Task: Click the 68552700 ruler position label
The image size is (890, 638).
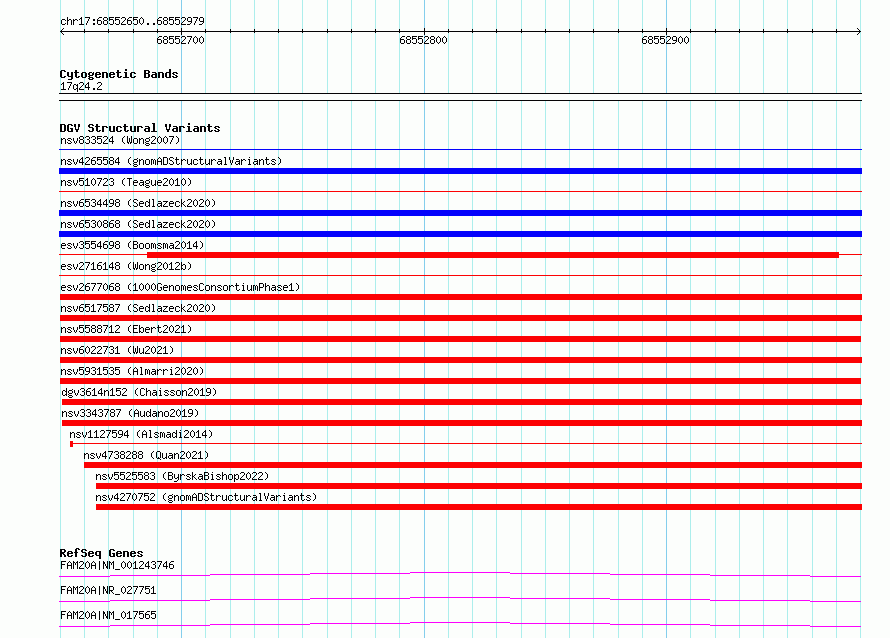Action: (180, 40)
